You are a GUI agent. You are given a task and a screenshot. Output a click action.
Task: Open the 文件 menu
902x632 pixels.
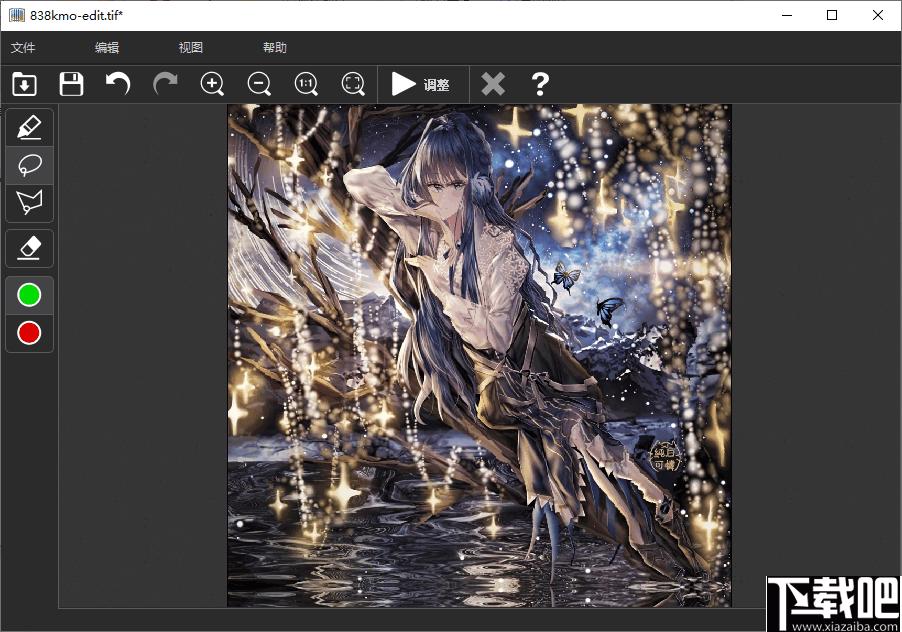[x=23, y=48]
